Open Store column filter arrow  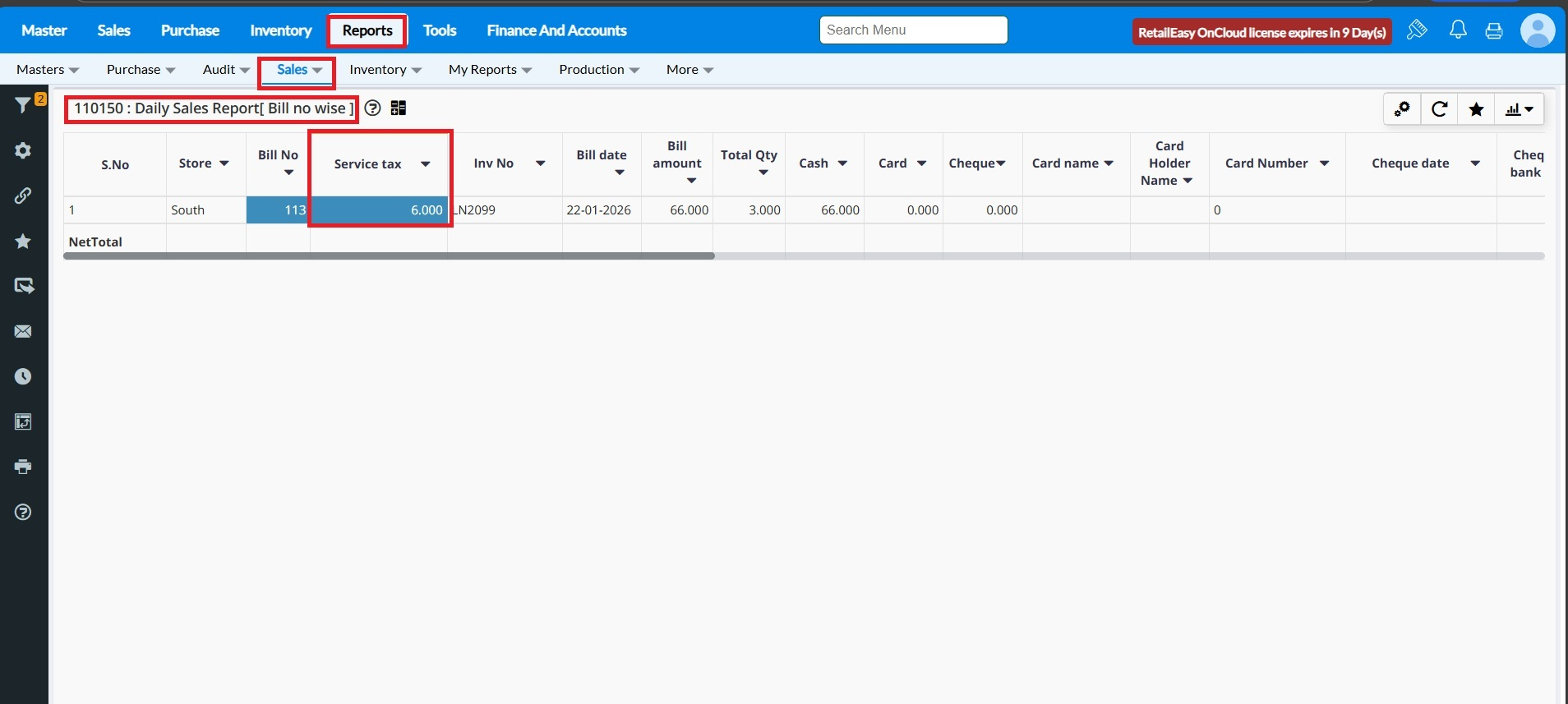click(224, 163)
